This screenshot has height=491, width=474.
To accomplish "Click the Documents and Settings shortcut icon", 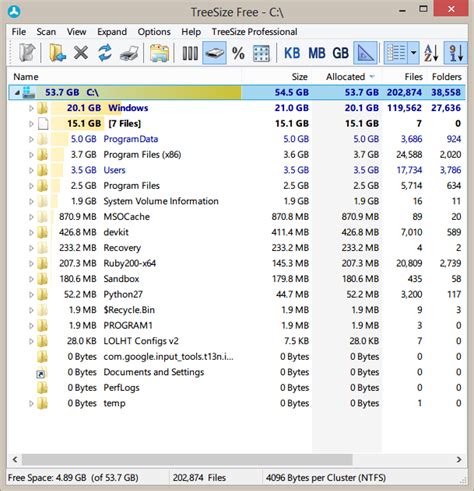I will (41, 373).
